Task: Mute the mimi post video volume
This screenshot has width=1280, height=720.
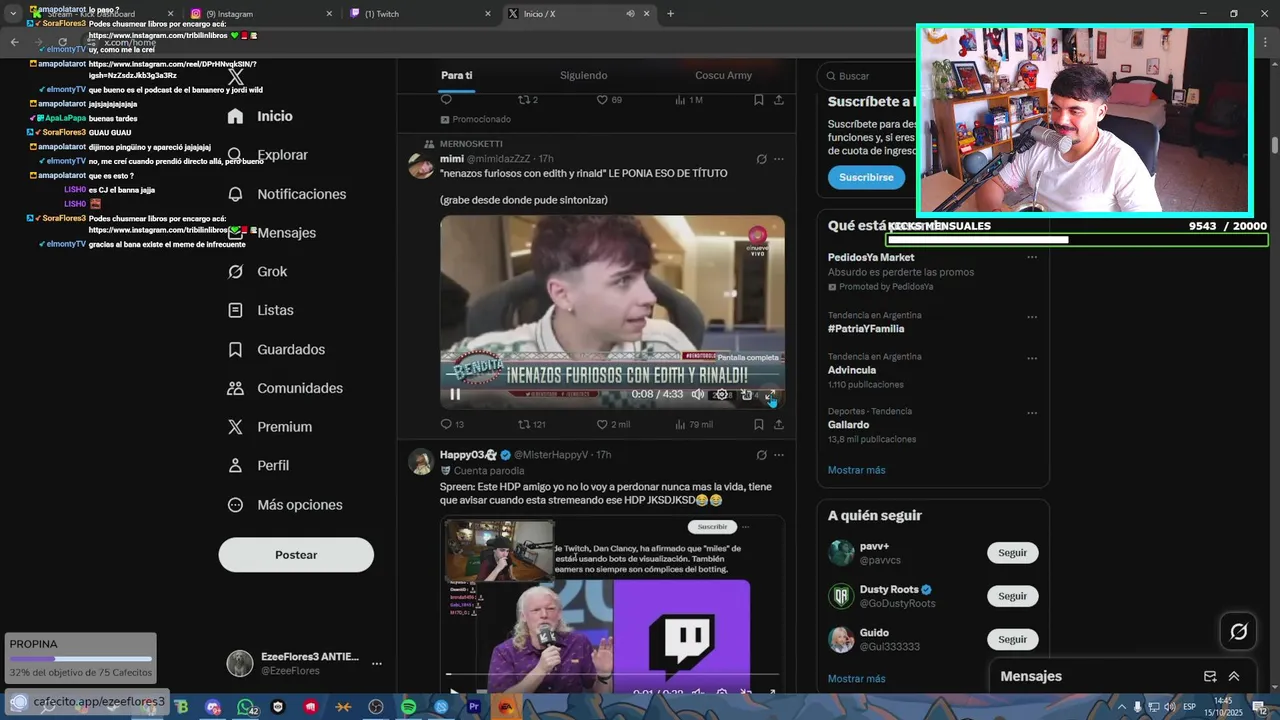Action: click(x=697, y=394)
